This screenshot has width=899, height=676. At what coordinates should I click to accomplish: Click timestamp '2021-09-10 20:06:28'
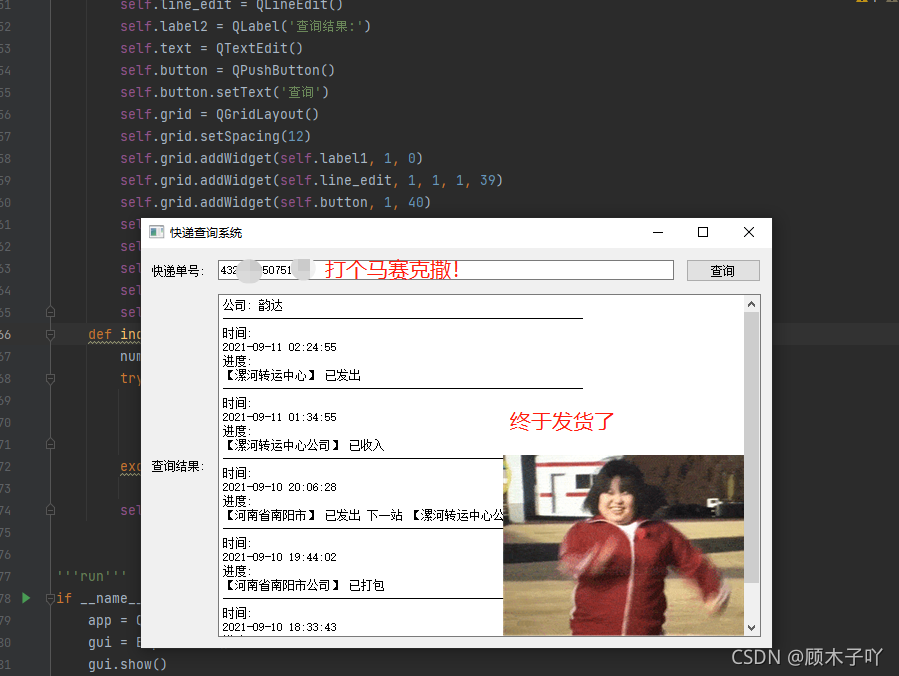[279, 487]
